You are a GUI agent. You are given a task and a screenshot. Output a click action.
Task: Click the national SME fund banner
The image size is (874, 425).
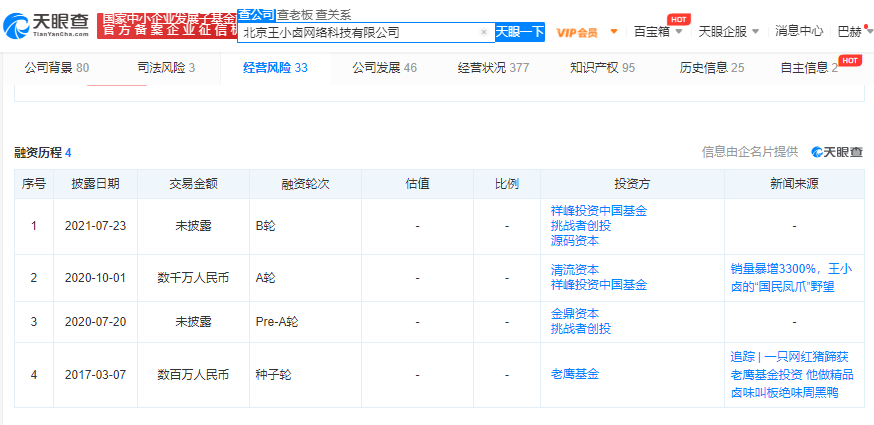point(167,26)
